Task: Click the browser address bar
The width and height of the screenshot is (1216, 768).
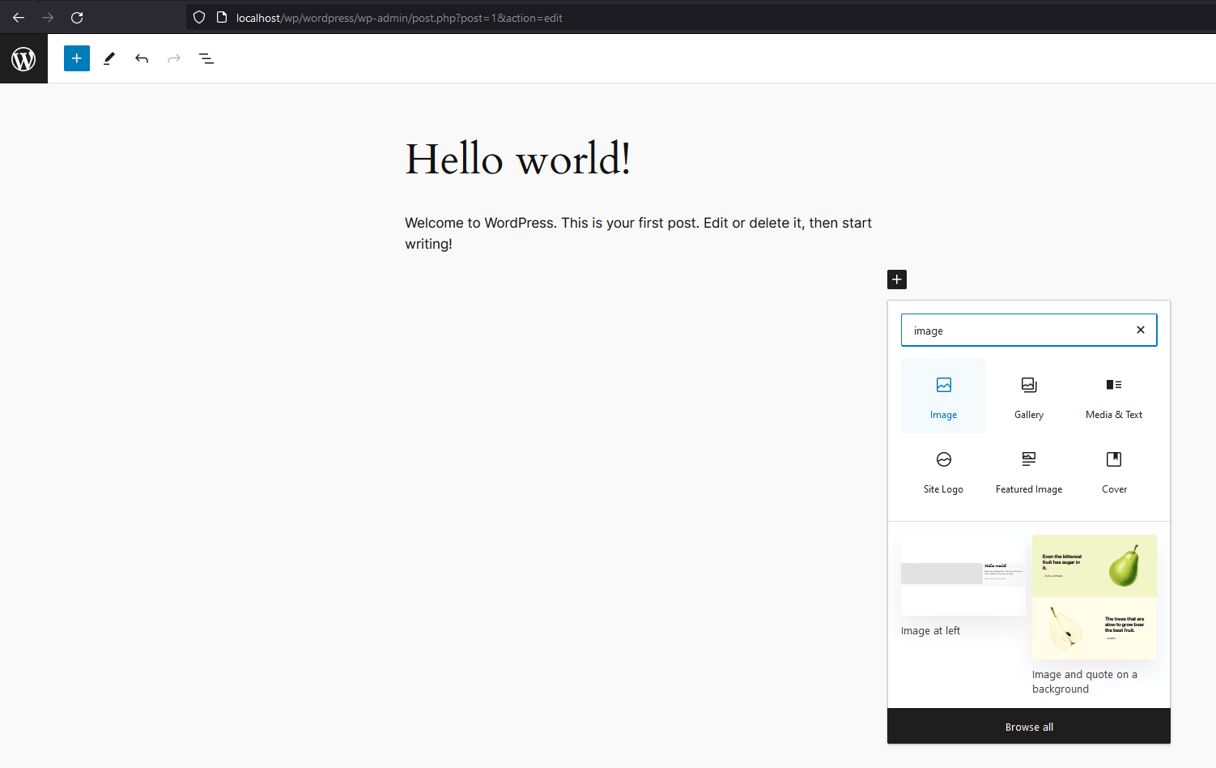Action: tap(400, 17)
